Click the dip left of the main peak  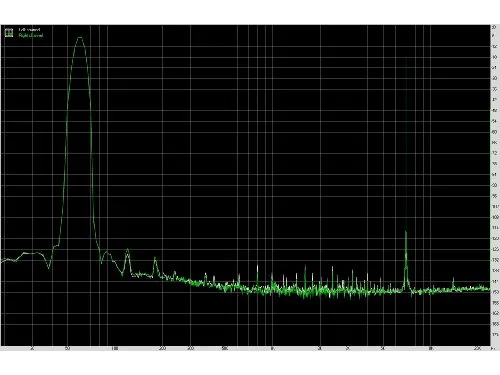49,268
